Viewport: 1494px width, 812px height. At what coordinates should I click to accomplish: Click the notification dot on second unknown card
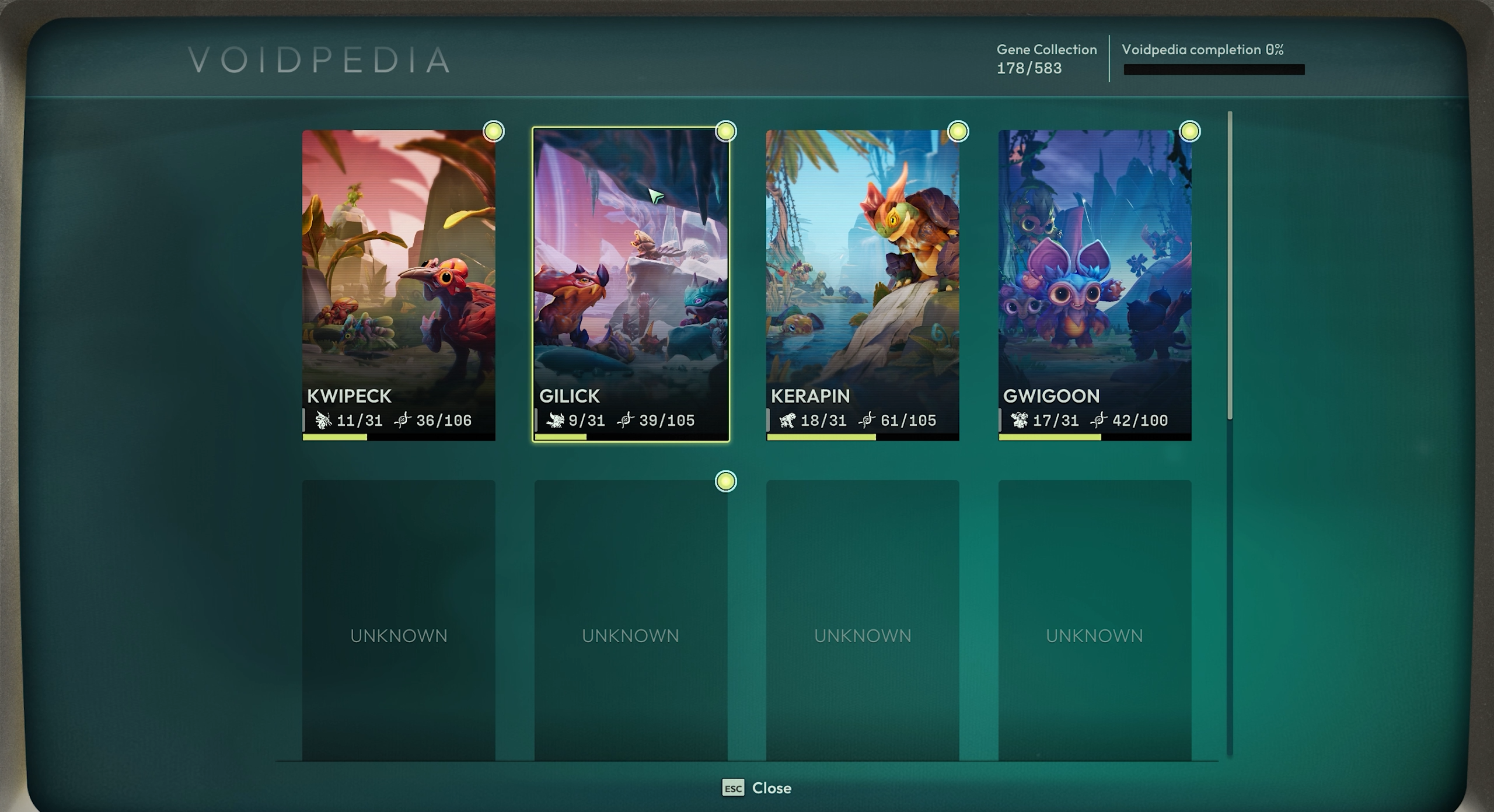click(725, 481)
